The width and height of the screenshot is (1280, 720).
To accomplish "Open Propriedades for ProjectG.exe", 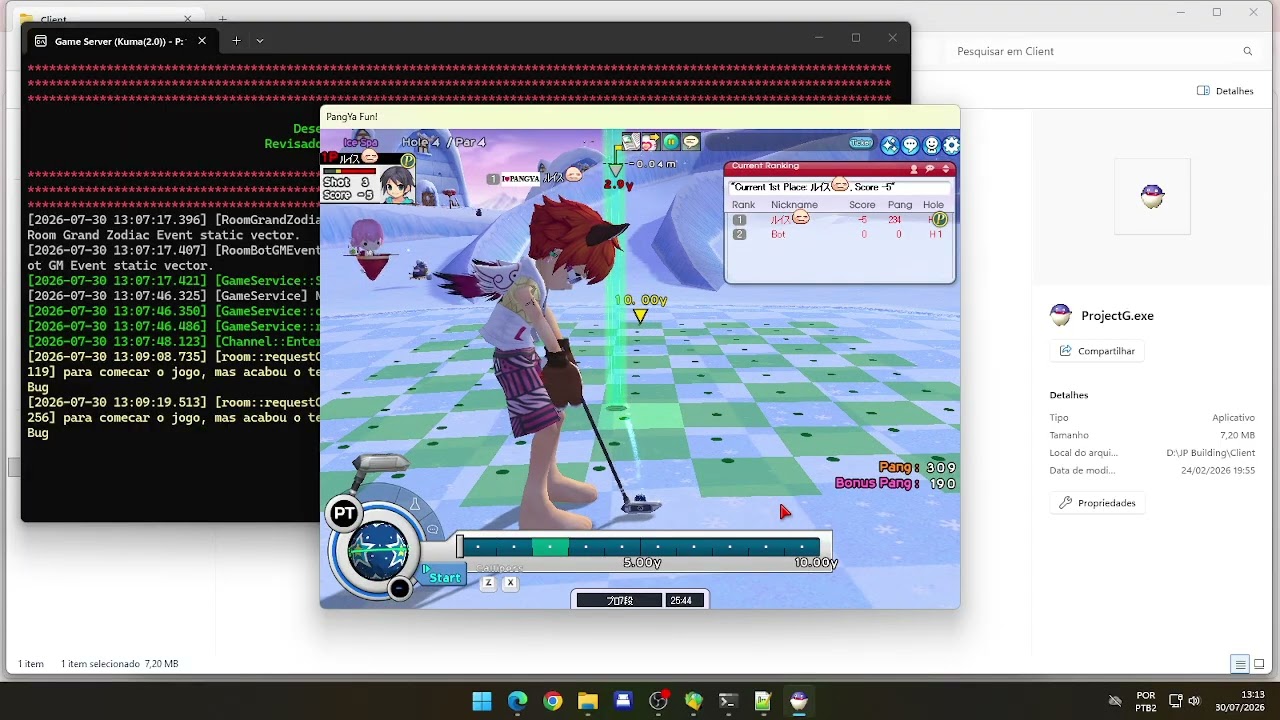I will click(x=1098, y=503).
